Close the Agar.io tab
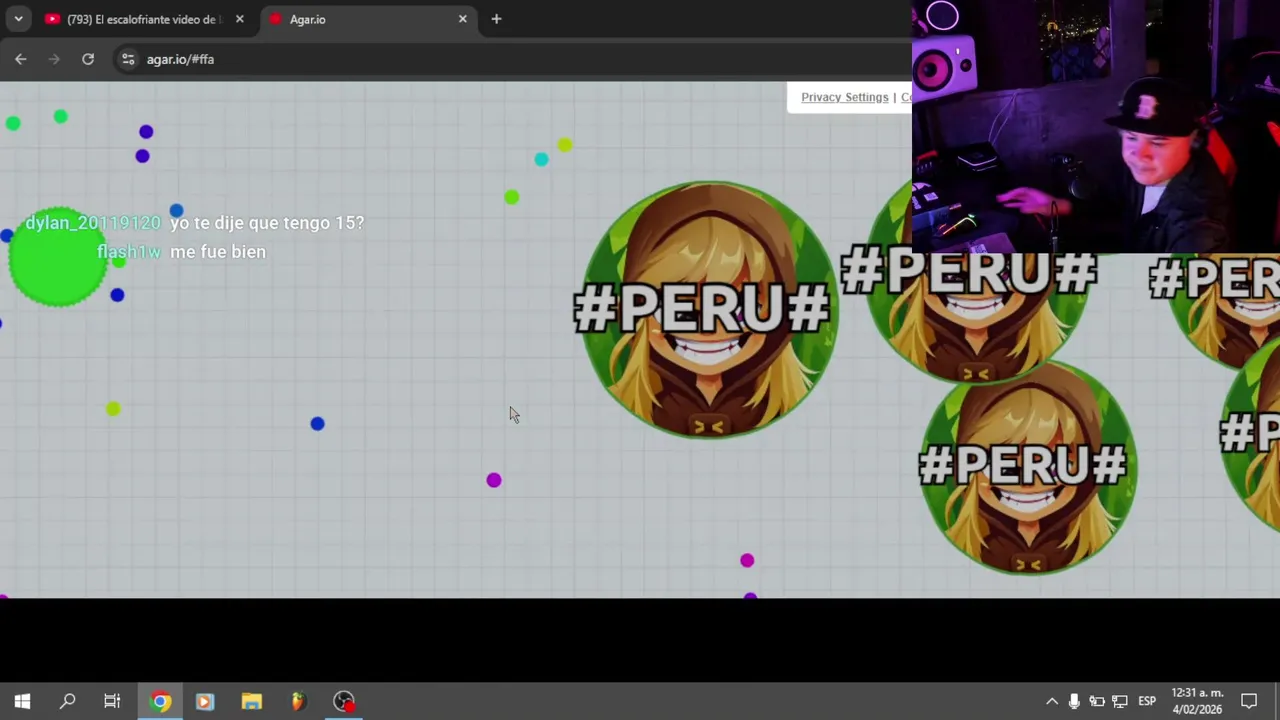The height and width of the screenshot is (720, 1280). [x=462, y=19]
